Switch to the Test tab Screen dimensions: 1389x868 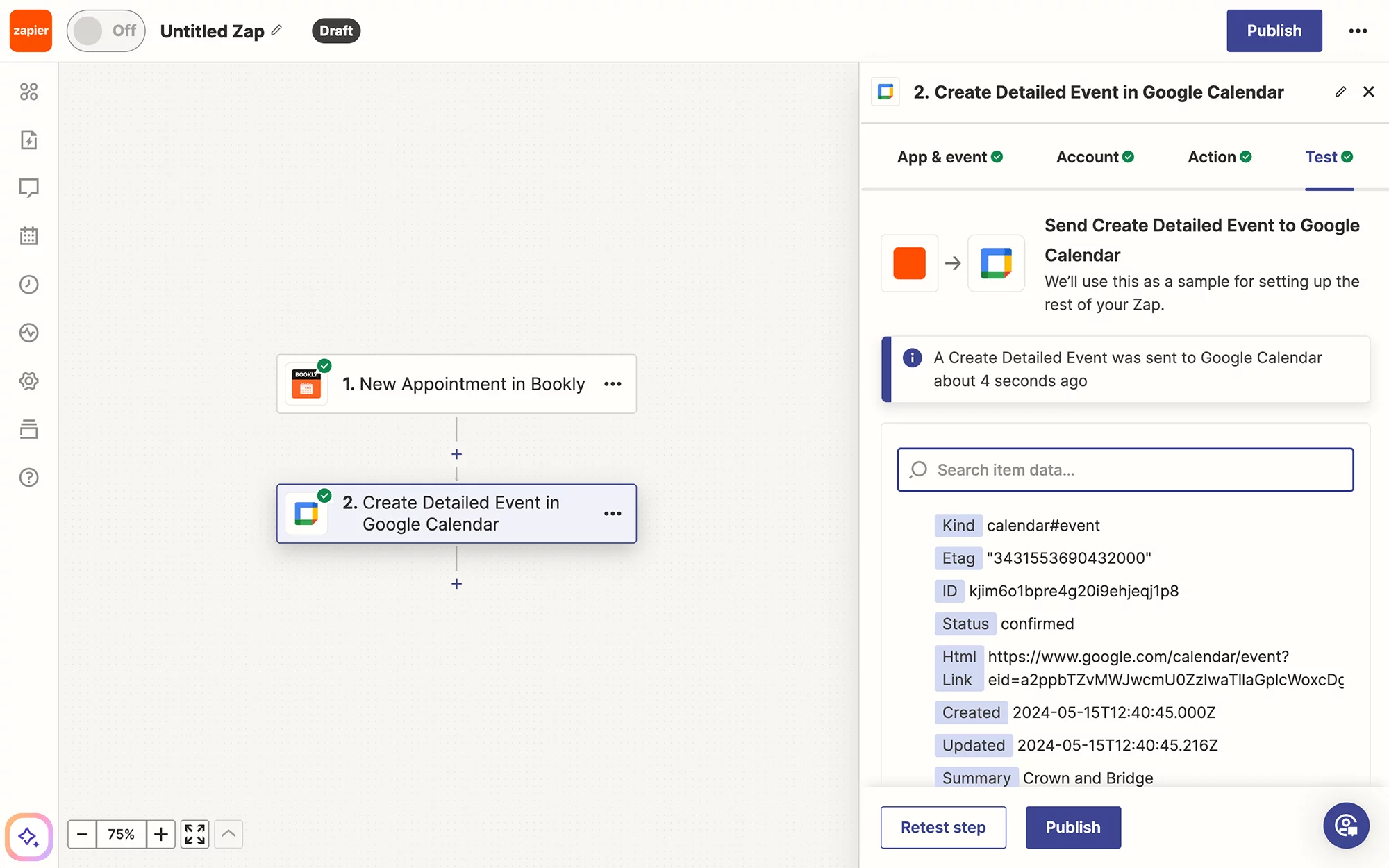pos(1329,157)
